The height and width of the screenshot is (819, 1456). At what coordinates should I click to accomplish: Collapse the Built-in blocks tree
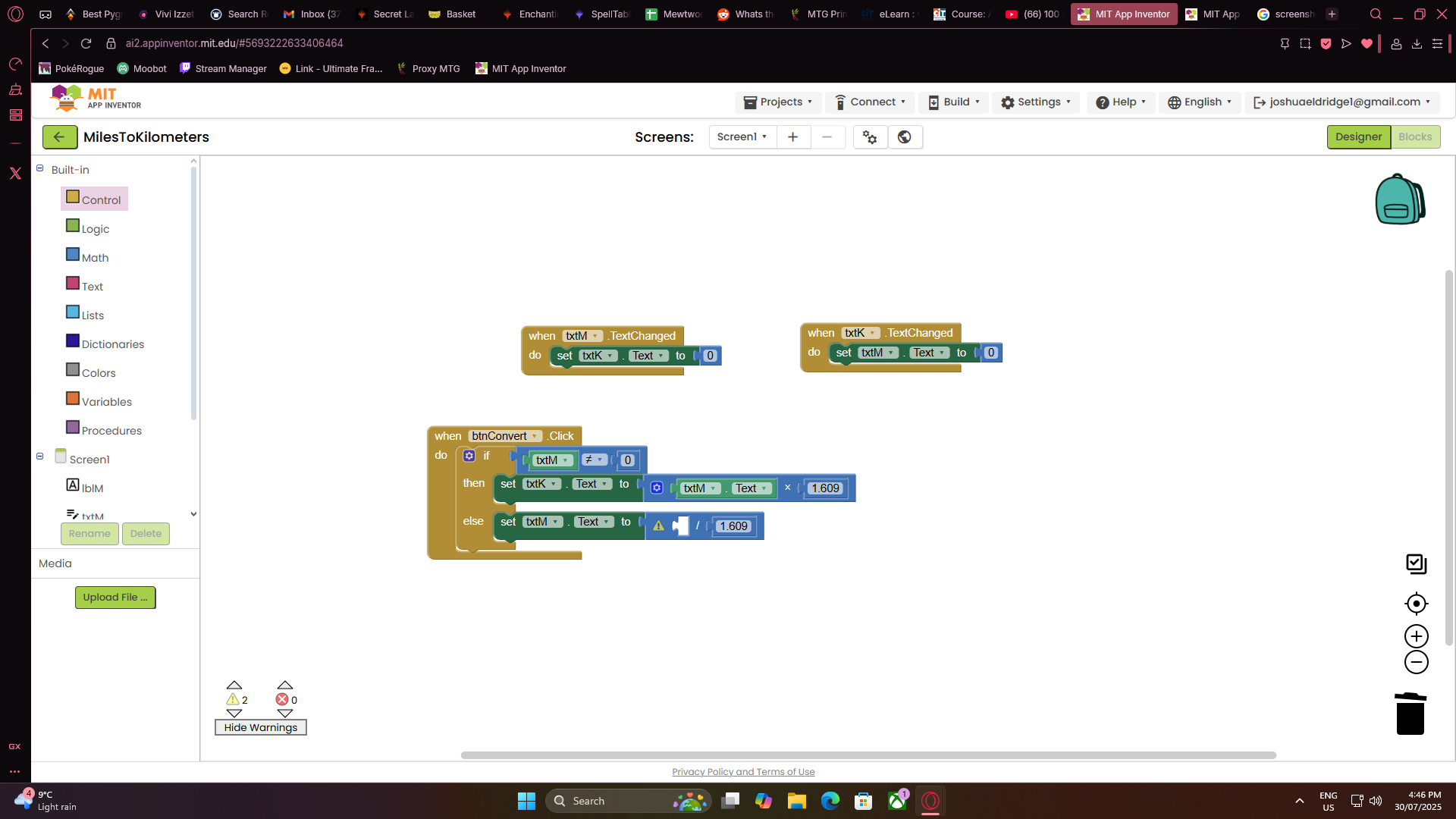click(x=40, y=168)
